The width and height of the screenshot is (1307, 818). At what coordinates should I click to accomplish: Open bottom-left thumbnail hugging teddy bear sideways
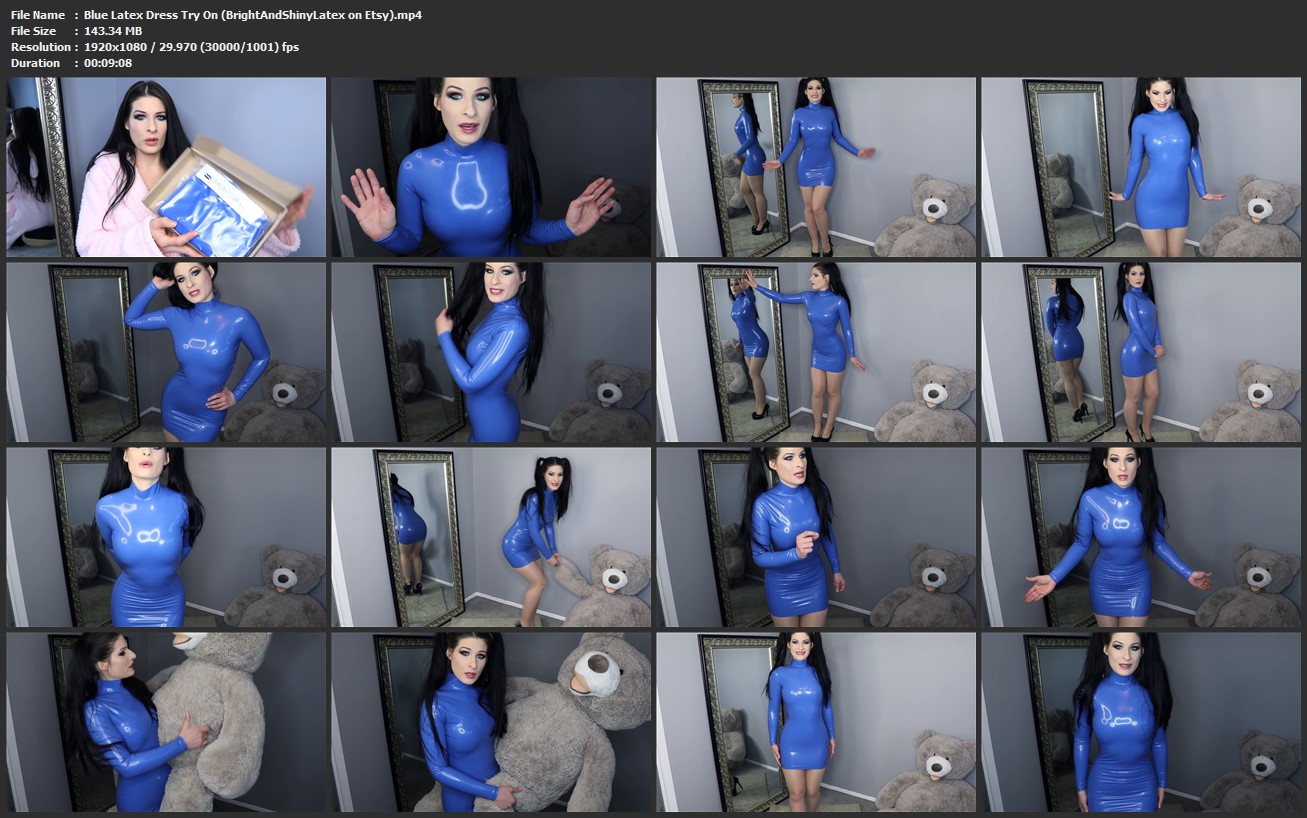166,722
